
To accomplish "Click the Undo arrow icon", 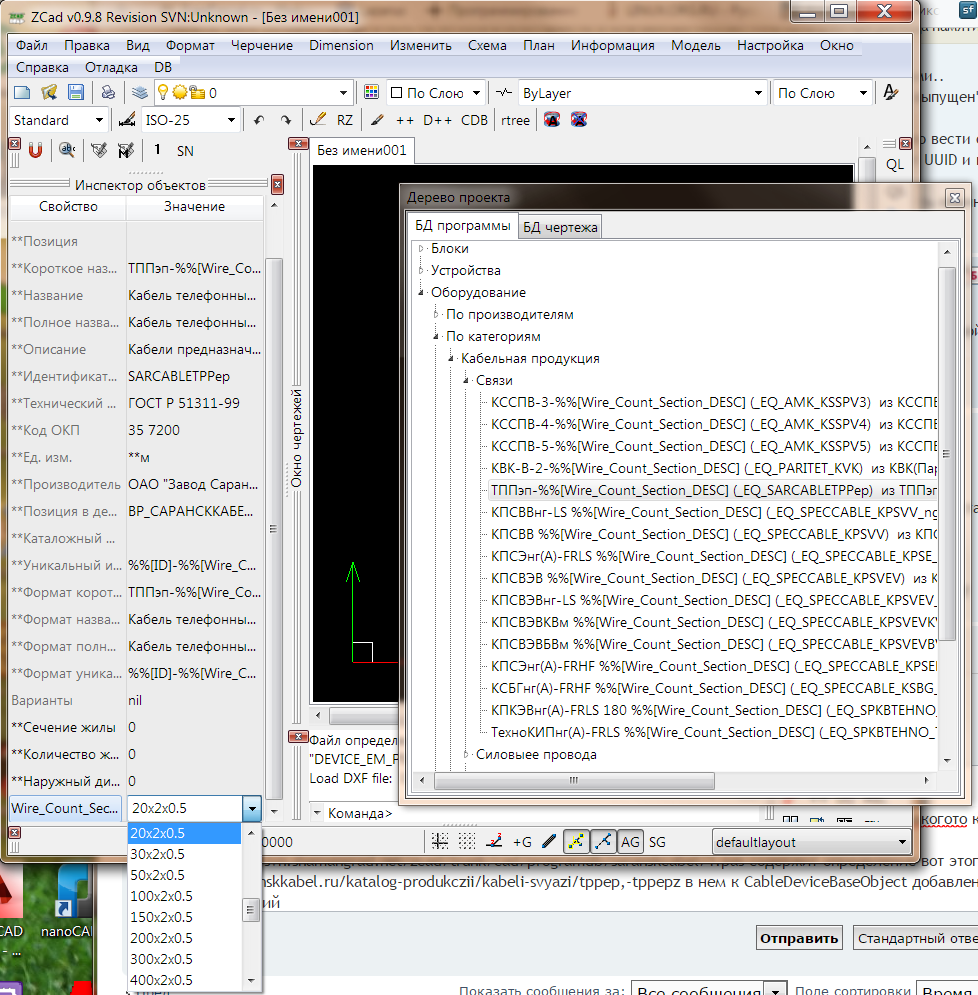I will click(259, 120).
